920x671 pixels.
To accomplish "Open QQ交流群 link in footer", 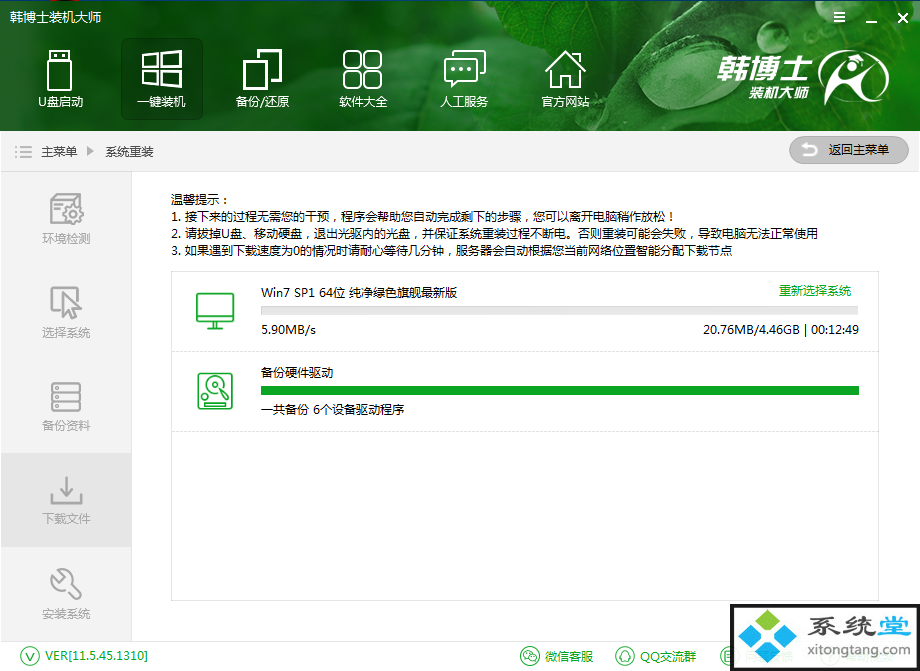I will point(668,656).
